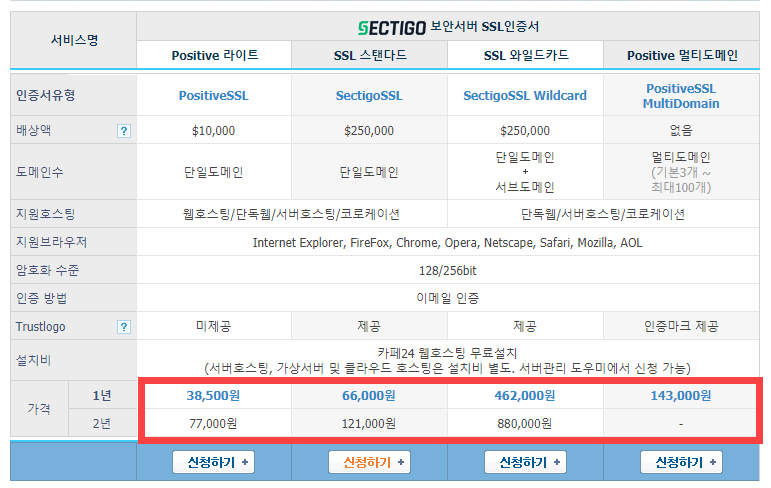The height and width of the screenshot is (488, 771).
Task: Click the 인증 방법 row label
Action: coord(41,298)
